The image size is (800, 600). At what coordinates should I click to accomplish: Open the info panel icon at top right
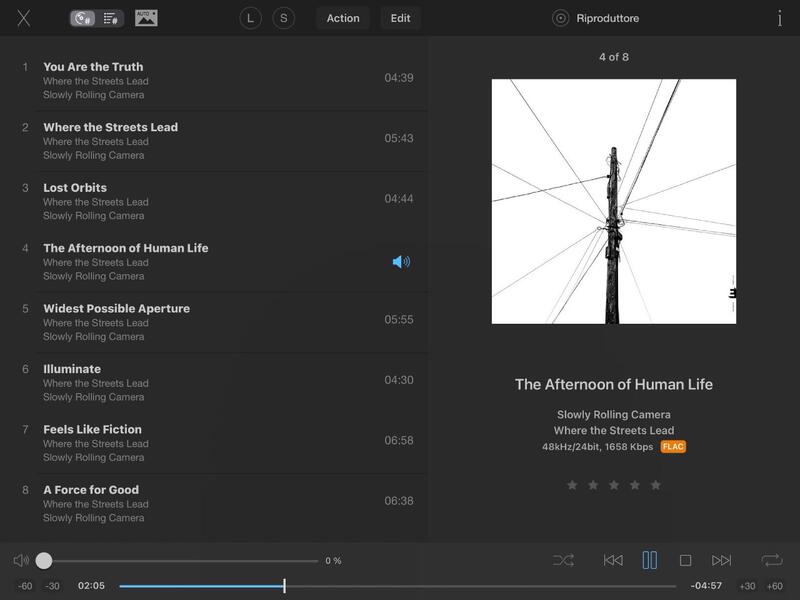[x=780, y=18]
